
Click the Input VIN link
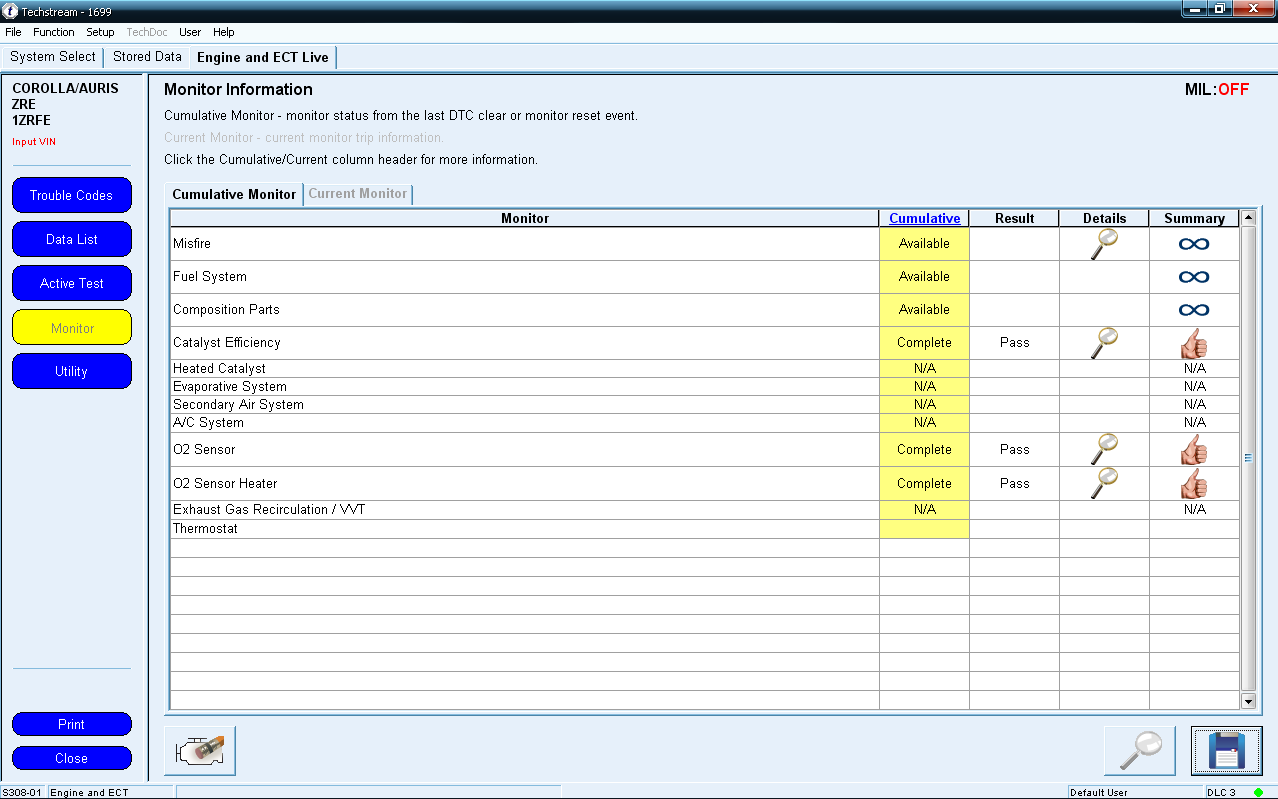[x=34, y=142]
